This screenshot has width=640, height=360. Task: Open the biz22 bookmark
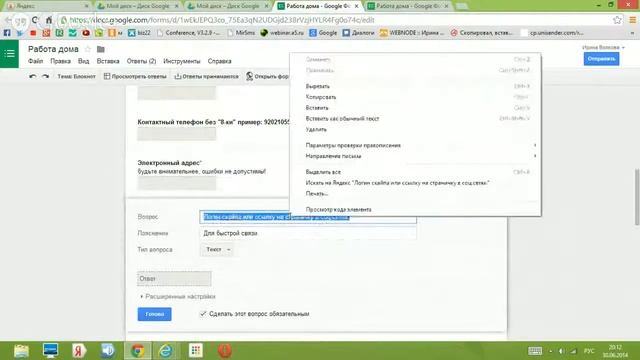tap(139, 33)
